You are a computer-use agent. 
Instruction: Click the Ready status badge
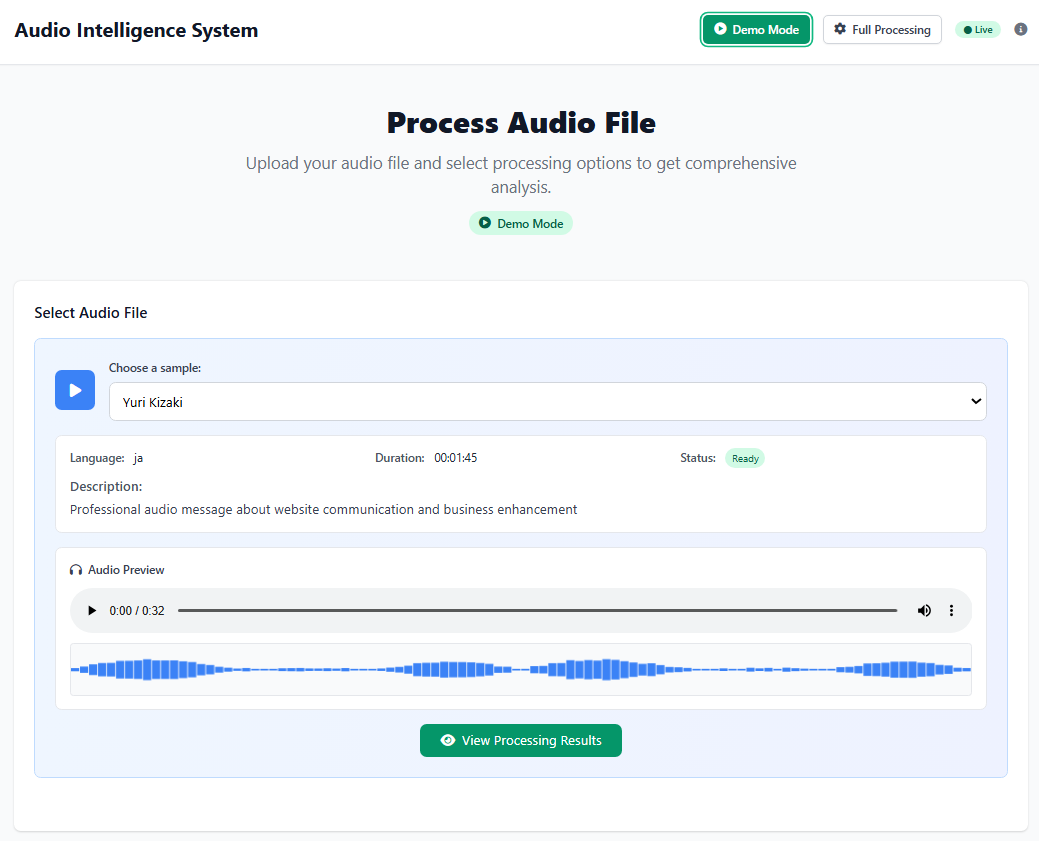[745, 459]
